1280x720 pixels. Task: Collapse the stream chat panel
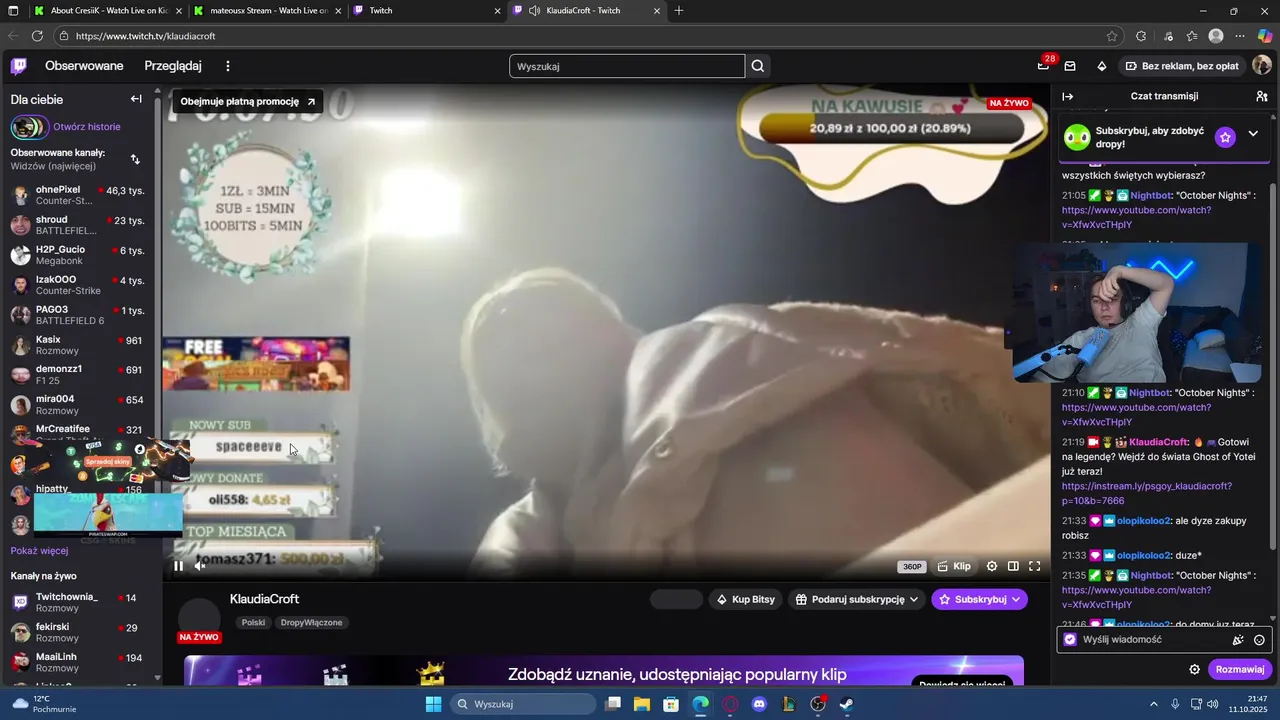(1067, 96)
